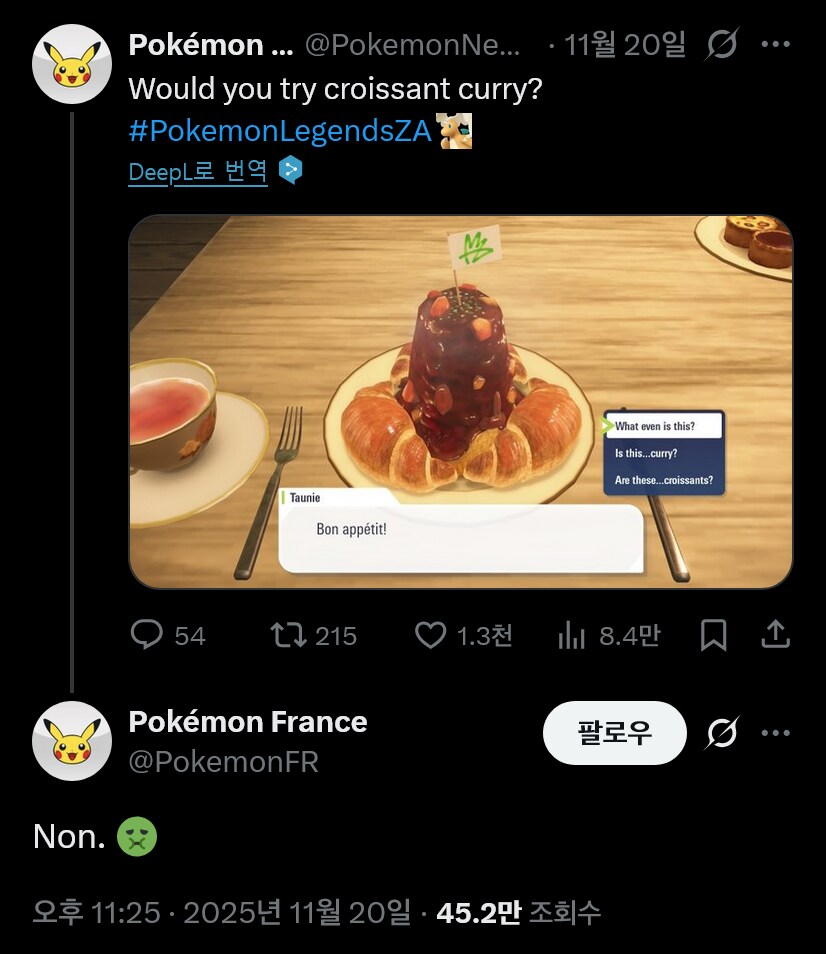Open Pokémon France's Pikachu profile avatar
826x954 pixels.
72,741
